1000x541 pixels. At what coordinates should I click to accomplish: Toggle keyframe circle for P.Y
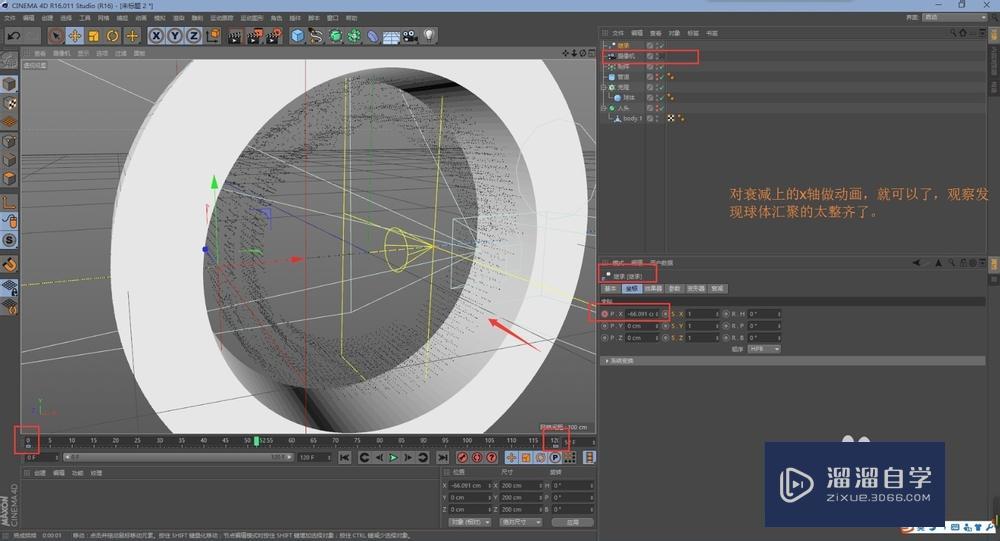605,325
